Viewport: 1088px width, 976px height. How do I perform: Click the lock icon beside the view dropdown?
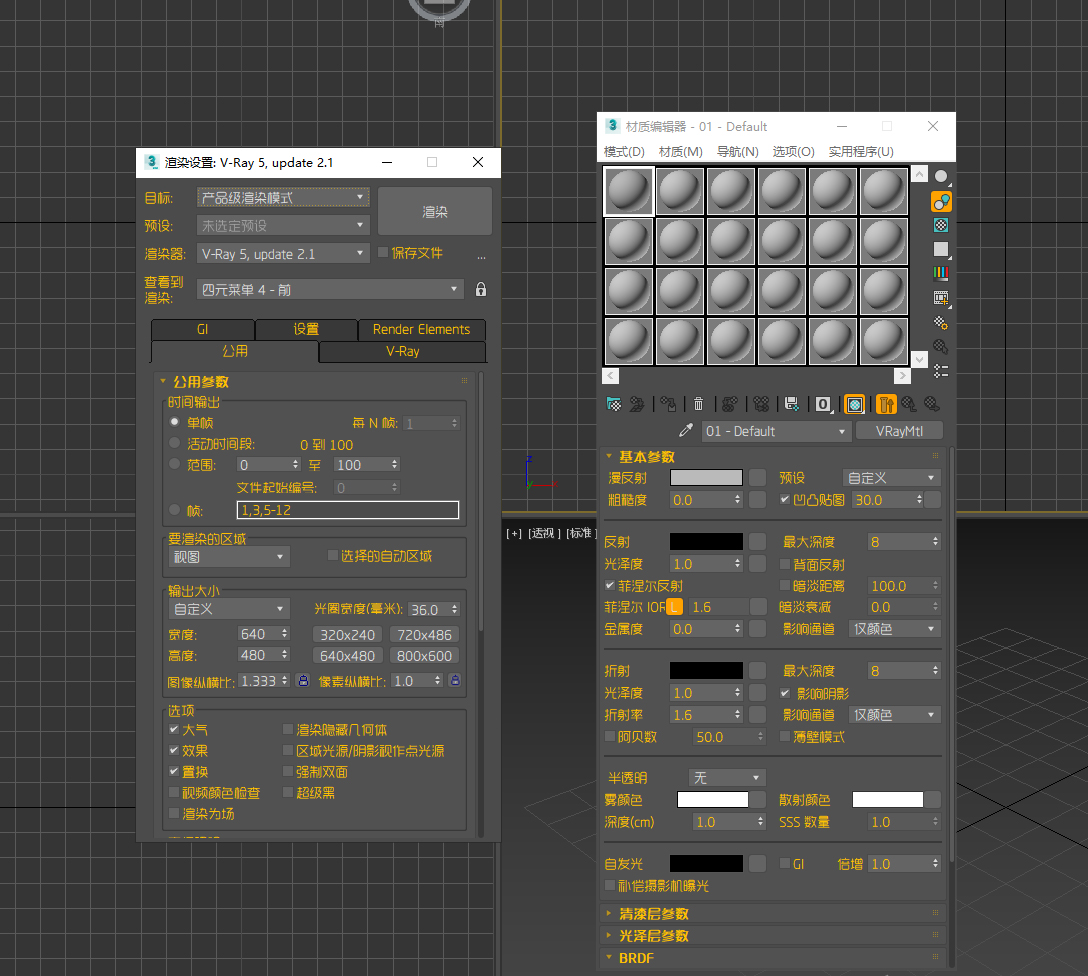pyautogui.click(x=481, y=290)
